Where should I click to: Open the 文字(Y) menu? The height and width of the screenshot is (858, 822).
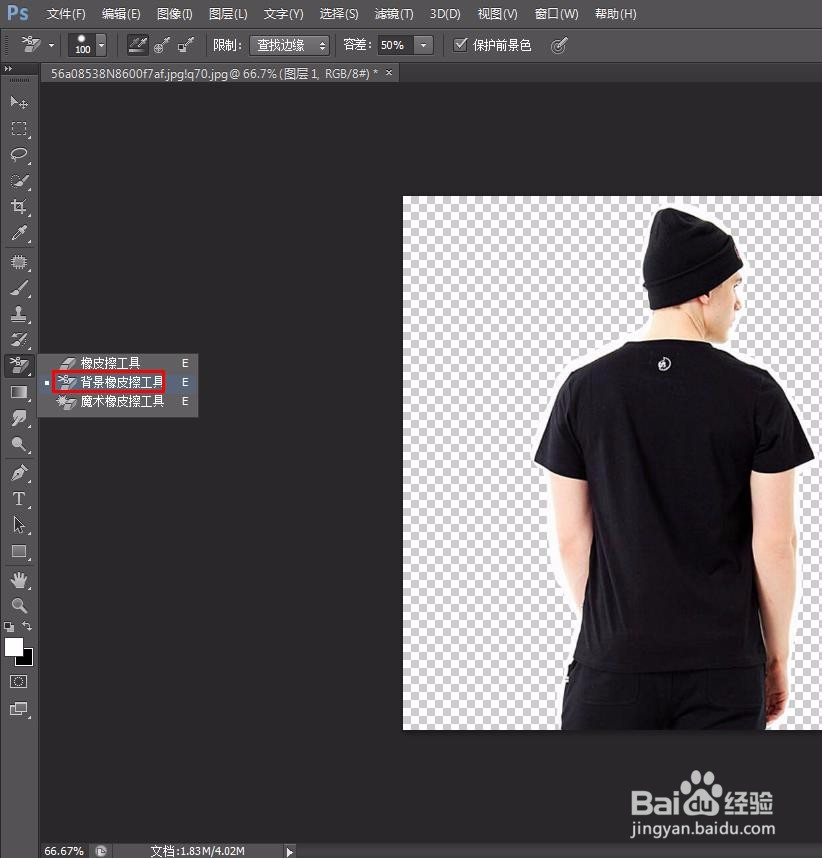coord(283,14)
